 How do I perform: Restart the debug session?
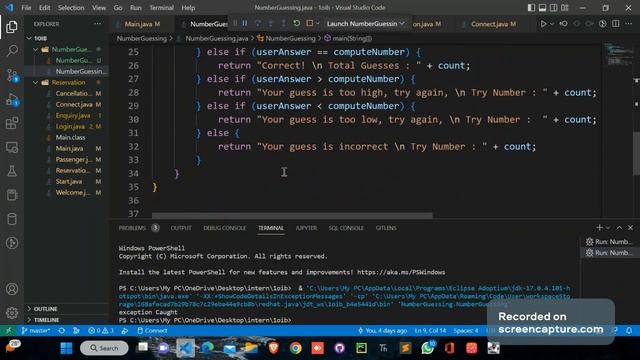[297, 24]
